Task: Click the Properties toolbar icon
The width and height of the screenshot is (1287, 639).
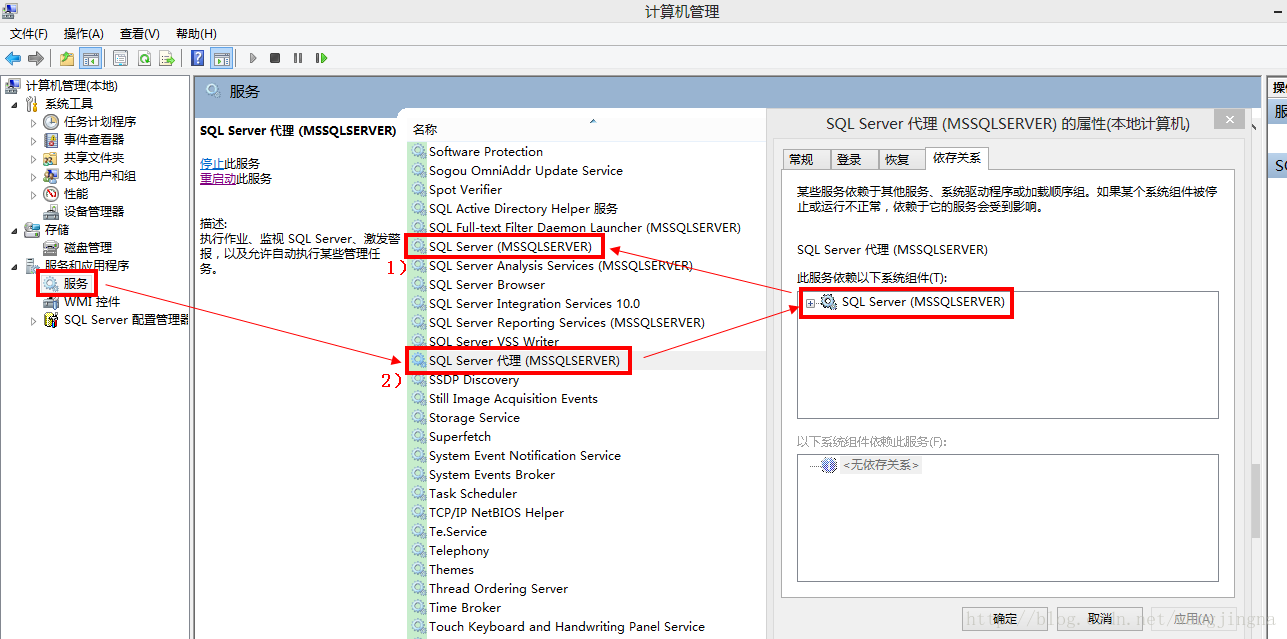Action: [x=121, y=58]
